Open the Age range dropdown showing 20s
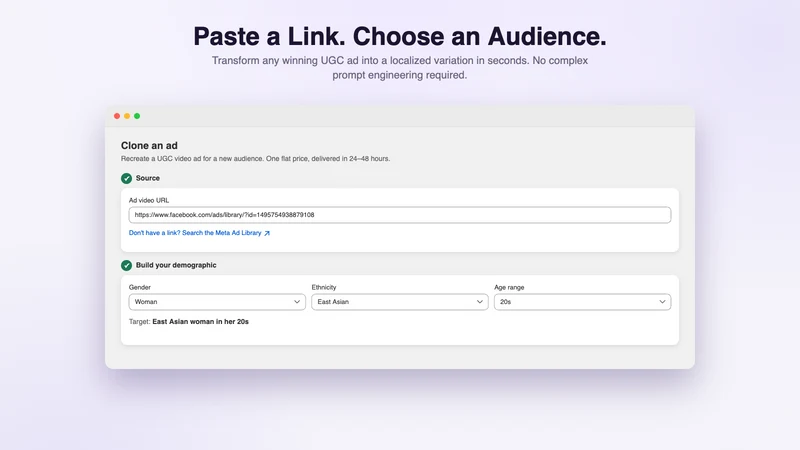The height and width of the screenshot is (450, 800). click(x=582, y=302)
